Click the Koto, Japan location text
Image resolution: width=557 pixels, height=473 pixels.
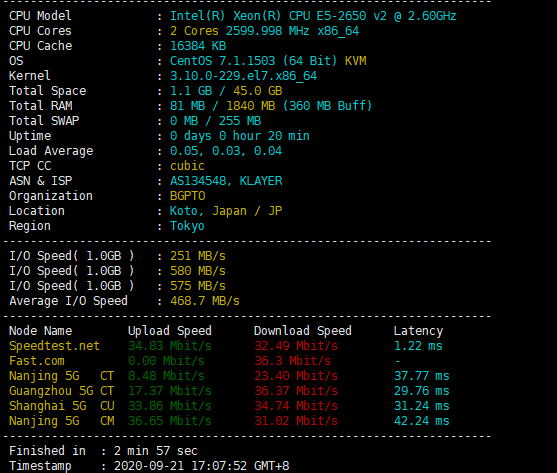point(208,211)
